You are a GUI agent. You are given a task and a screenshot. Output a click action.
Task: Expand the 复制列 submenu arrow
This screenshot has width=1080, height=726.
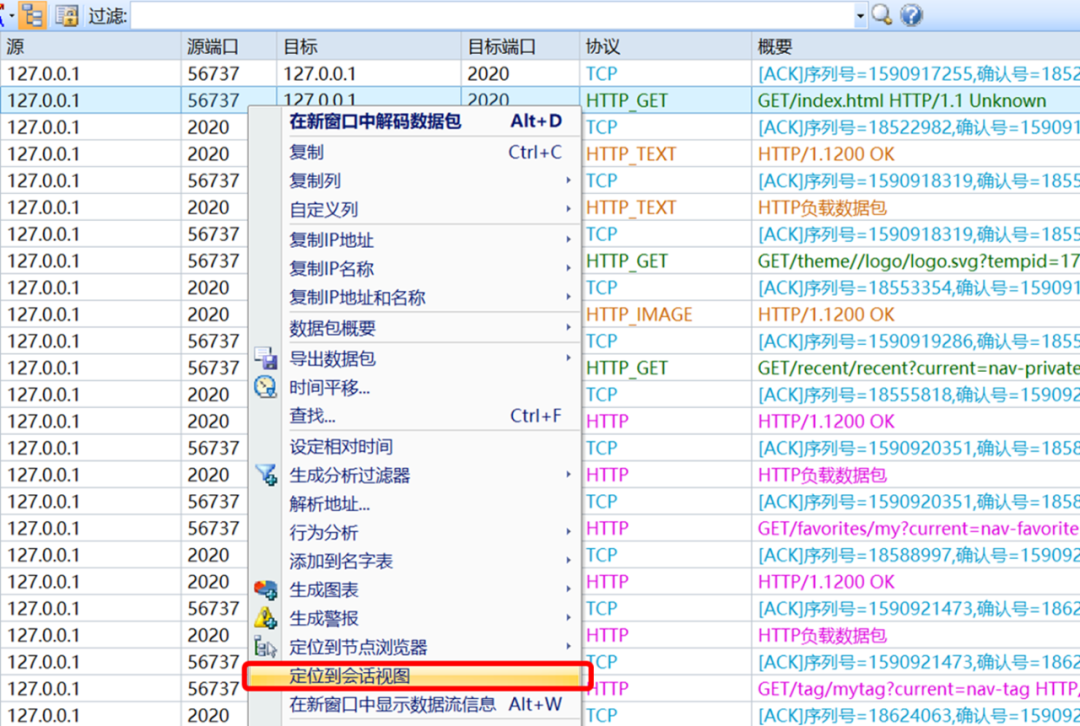coord(568,181)
